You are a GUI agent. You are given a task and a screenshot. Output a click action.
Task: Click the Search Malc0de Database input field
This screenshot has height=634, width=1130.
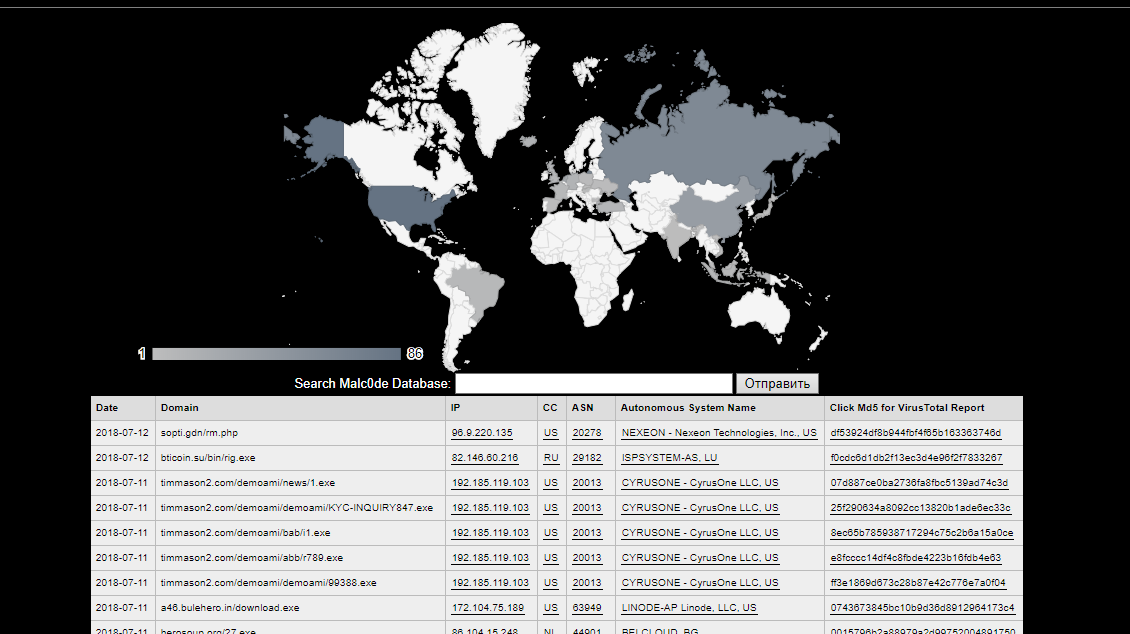point(594,384)
